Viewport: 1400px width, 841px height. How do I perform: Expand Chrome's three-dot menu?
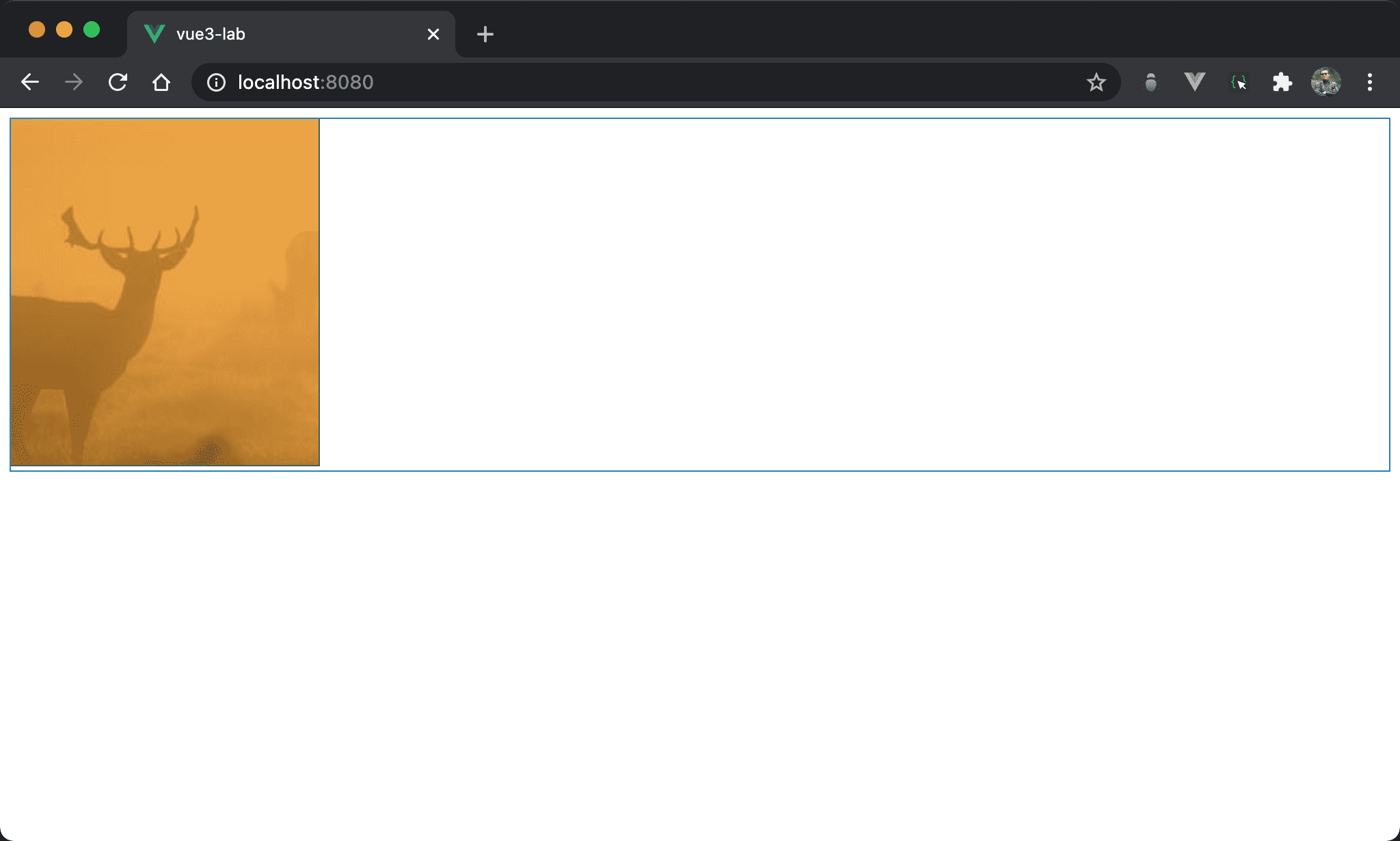1369,82
